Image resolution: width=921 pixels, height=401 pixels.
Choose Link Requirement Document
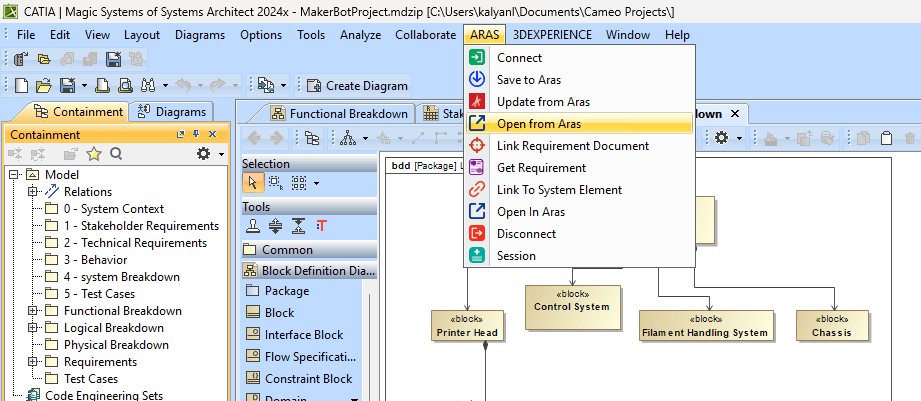(579, 146)
